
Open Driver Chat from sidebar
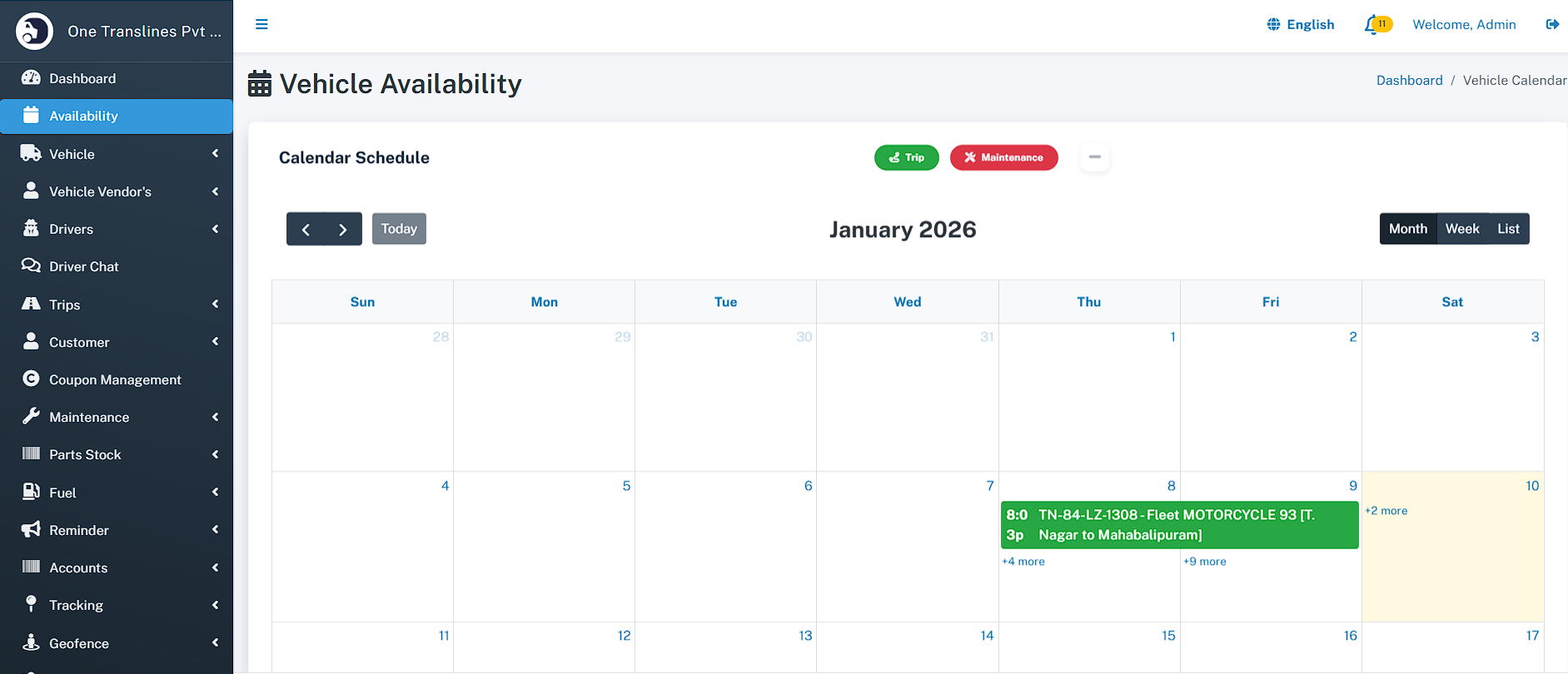(83, 266)
